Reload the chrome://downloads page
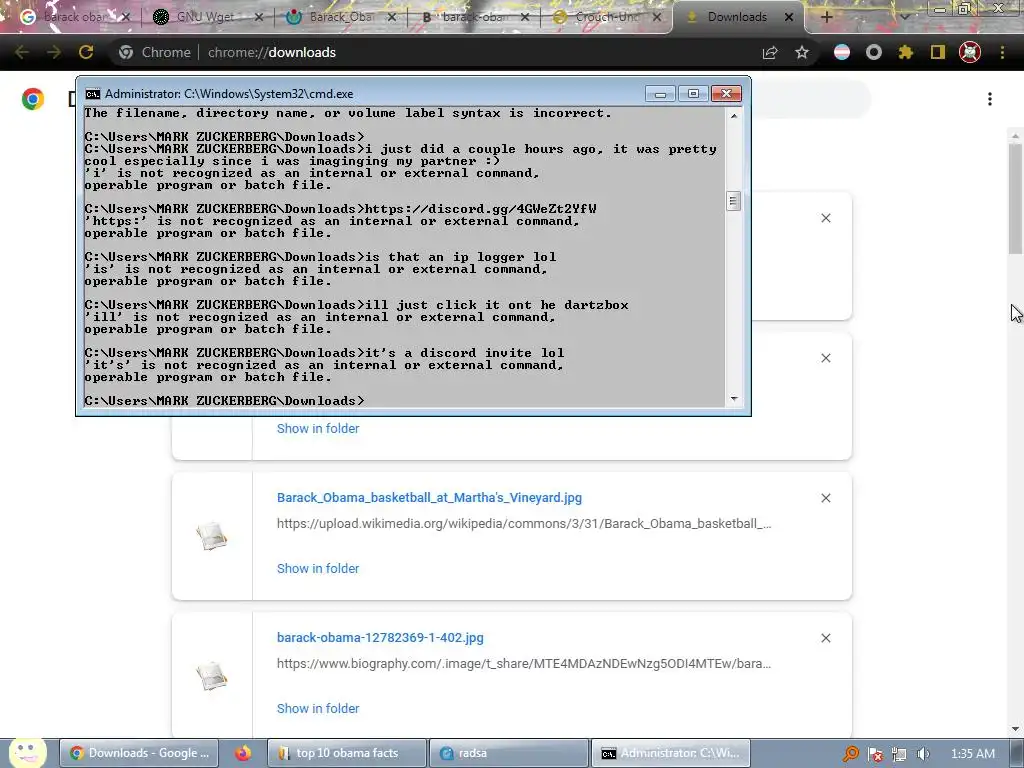The height and width of the screenshot is (768, 1024). coord(86,52)
